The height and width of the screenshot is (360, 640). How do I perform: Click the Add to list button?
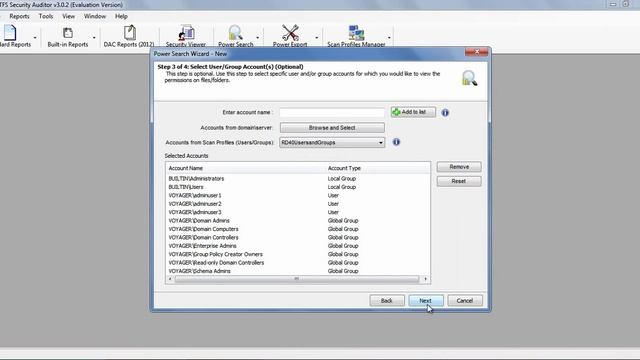(x=413, y=112)
